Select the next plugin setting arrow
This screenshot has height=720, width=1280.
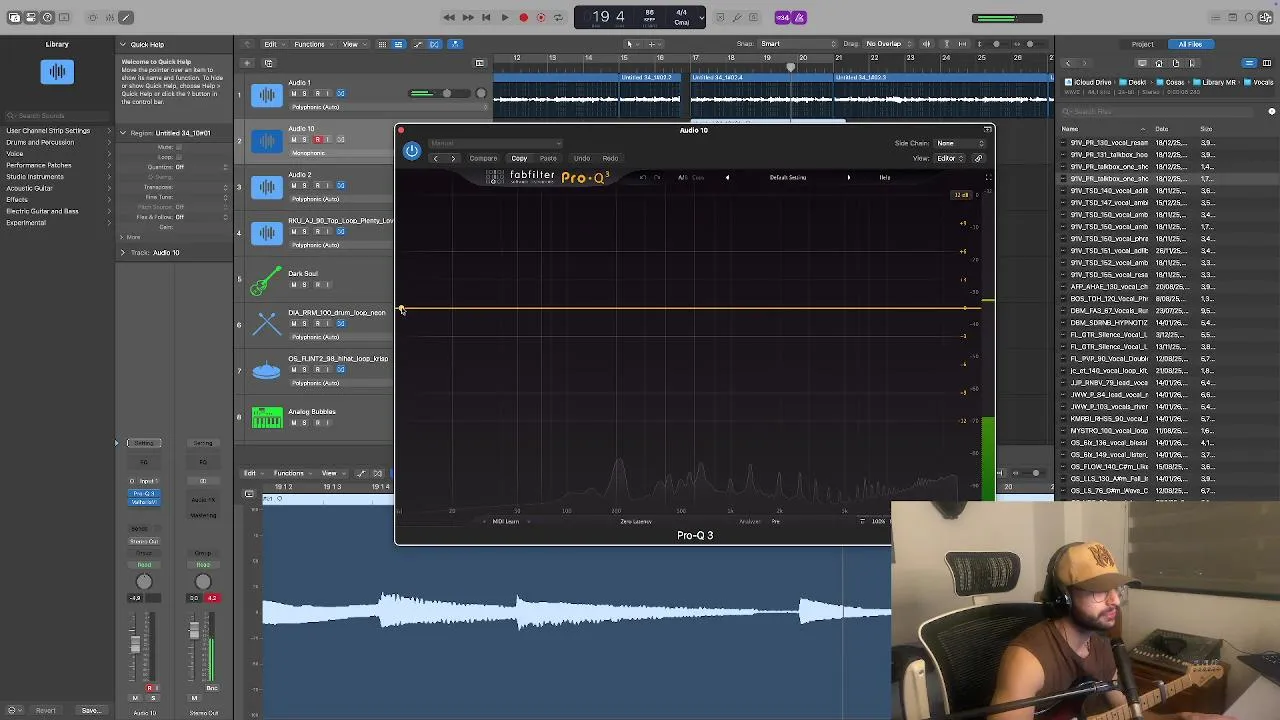click(453, 158)
